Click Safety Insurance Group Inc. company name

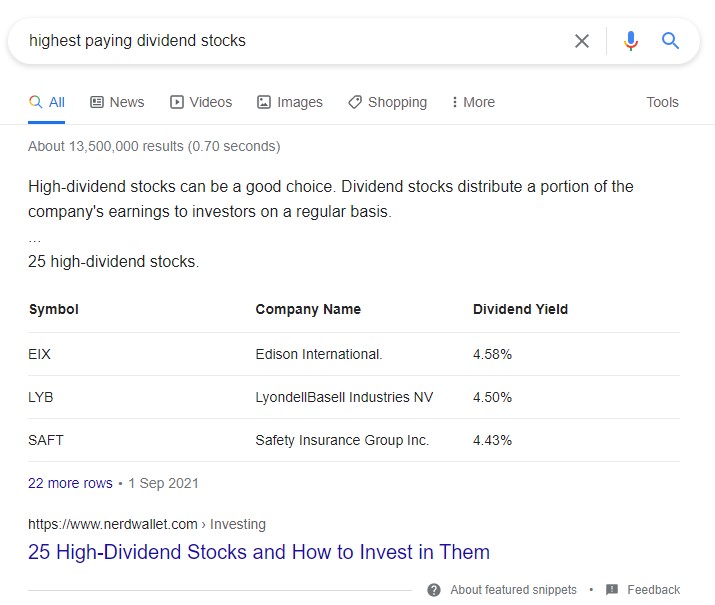click(x=342, y=440)
